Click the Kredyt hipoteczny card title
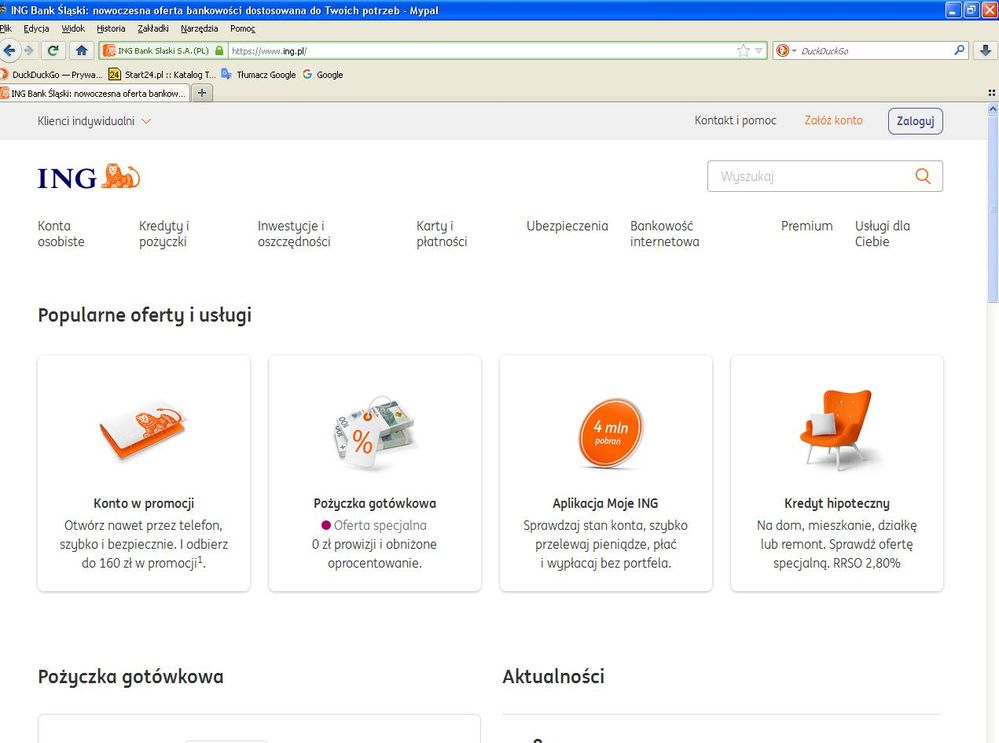999x743 pixels. 837,503
